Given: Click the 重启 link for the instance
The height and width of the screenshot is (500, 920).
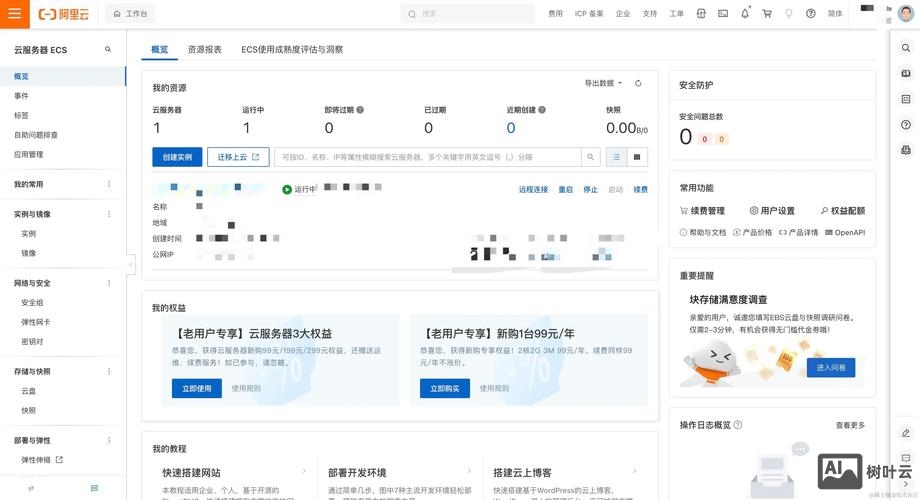Looking at the screenshot, I should point(566,190).
